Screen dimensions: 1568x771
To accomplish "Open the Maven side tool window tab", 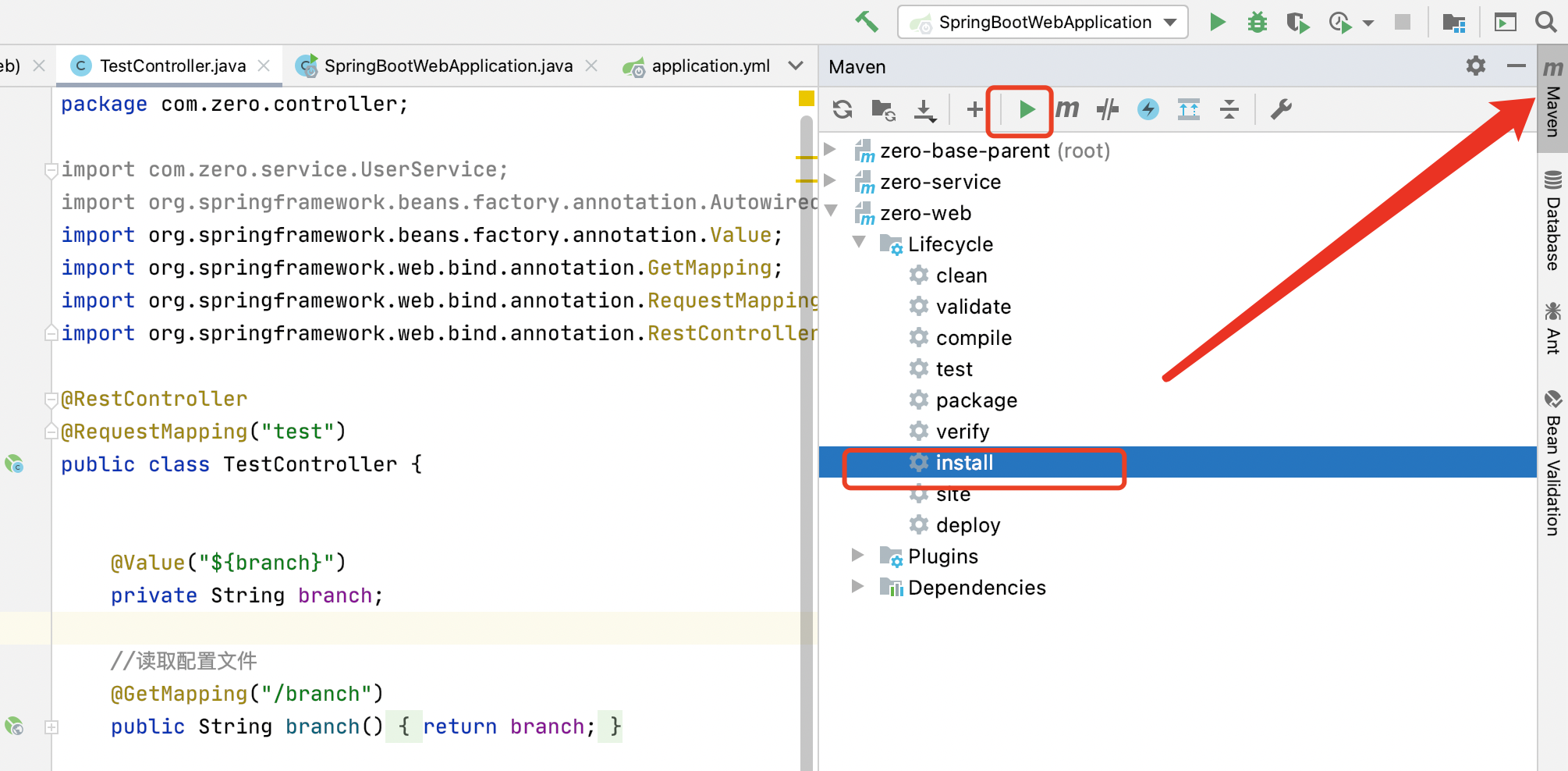I will pos(1552,98).
